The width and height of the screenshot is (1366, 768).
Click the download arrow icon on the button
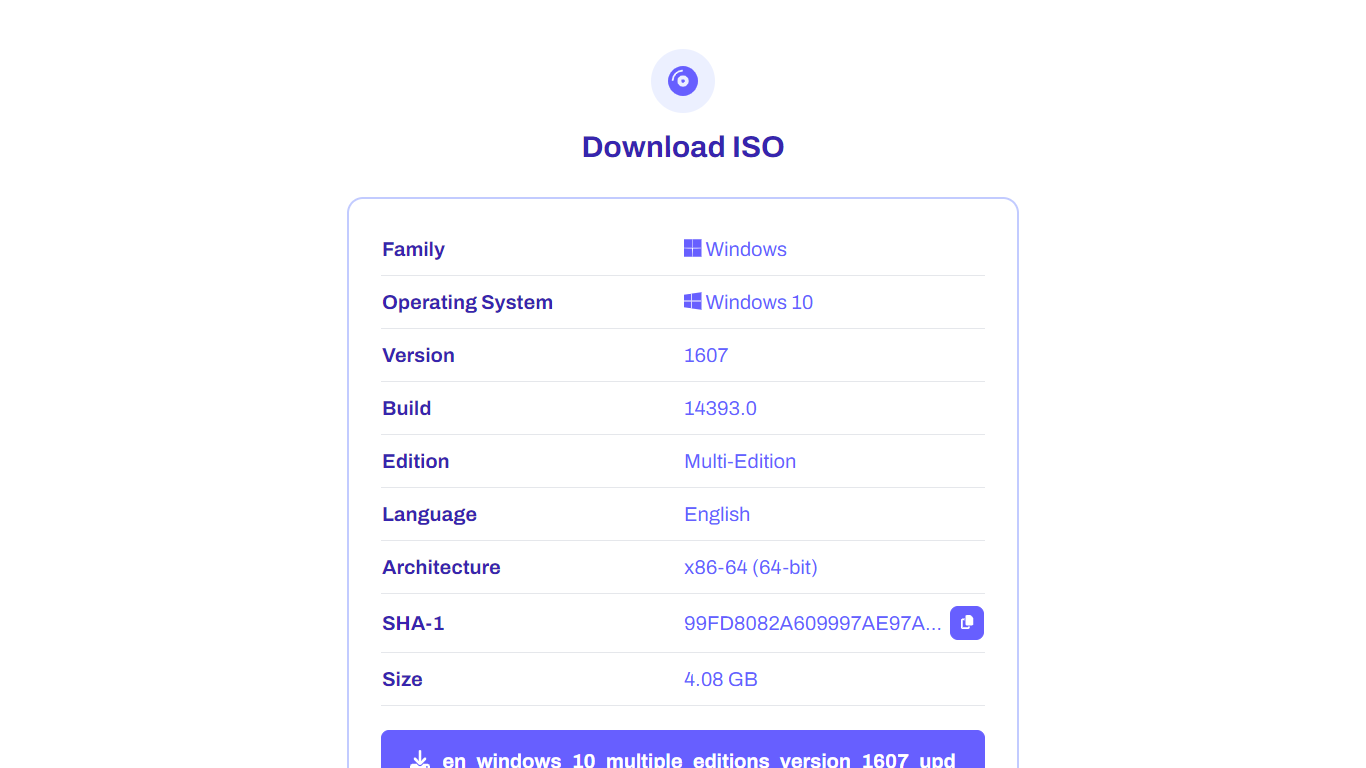pyautogui.click(x=421, y=760)
